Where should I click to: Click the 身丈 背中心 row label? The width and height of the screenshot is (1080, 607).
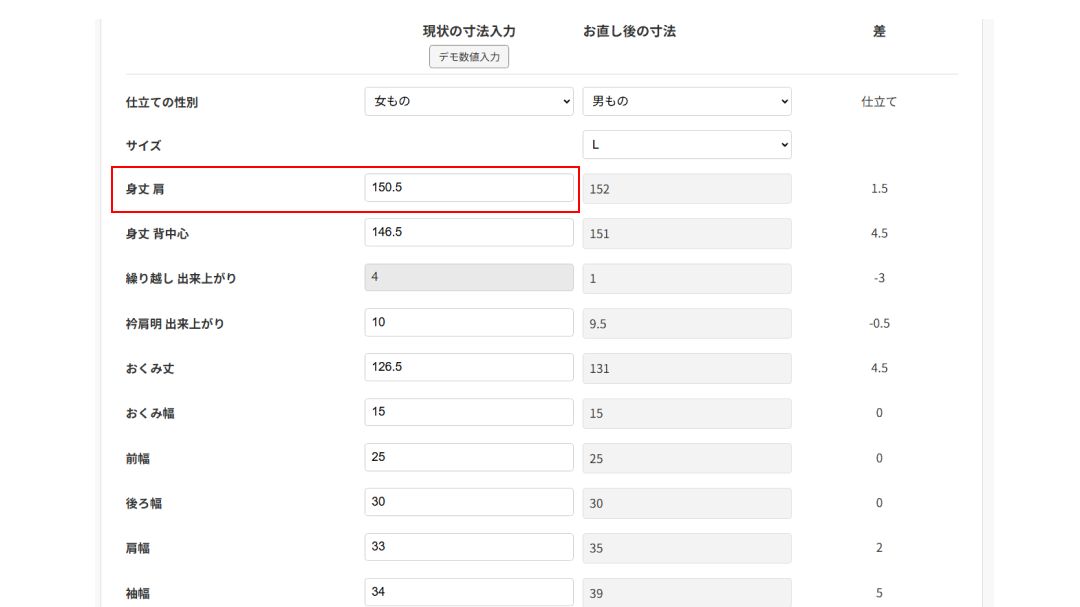coord(157,234)
